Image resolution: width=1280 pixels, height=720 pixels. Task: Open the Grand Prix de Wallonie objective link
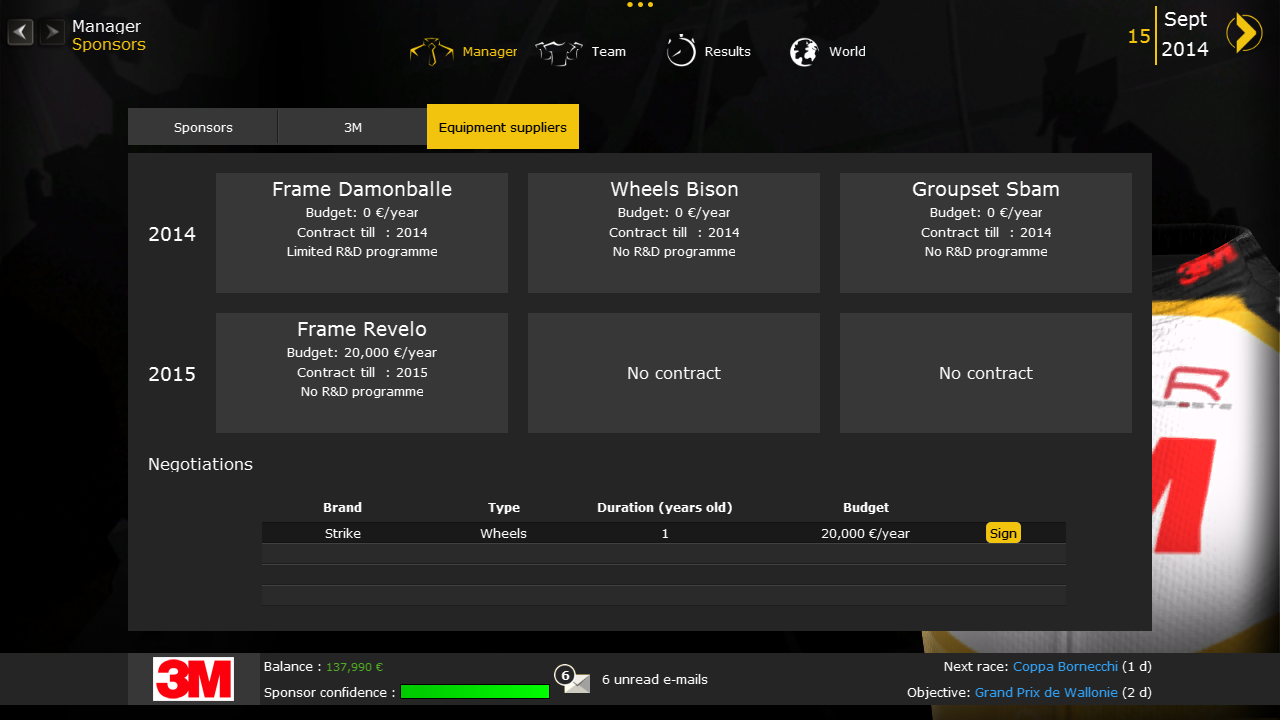tap(1045, 692)
